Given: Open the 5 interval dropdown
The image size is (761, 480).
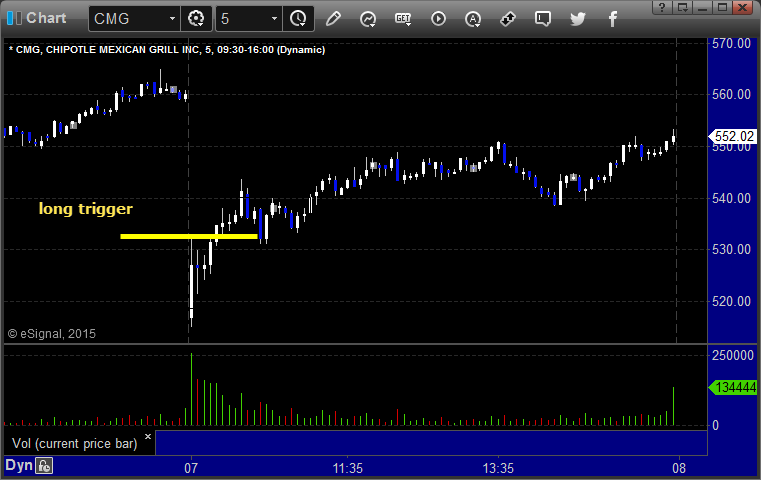Looking at the screenshot, I should pyautogui.click(x=274, y=19).
